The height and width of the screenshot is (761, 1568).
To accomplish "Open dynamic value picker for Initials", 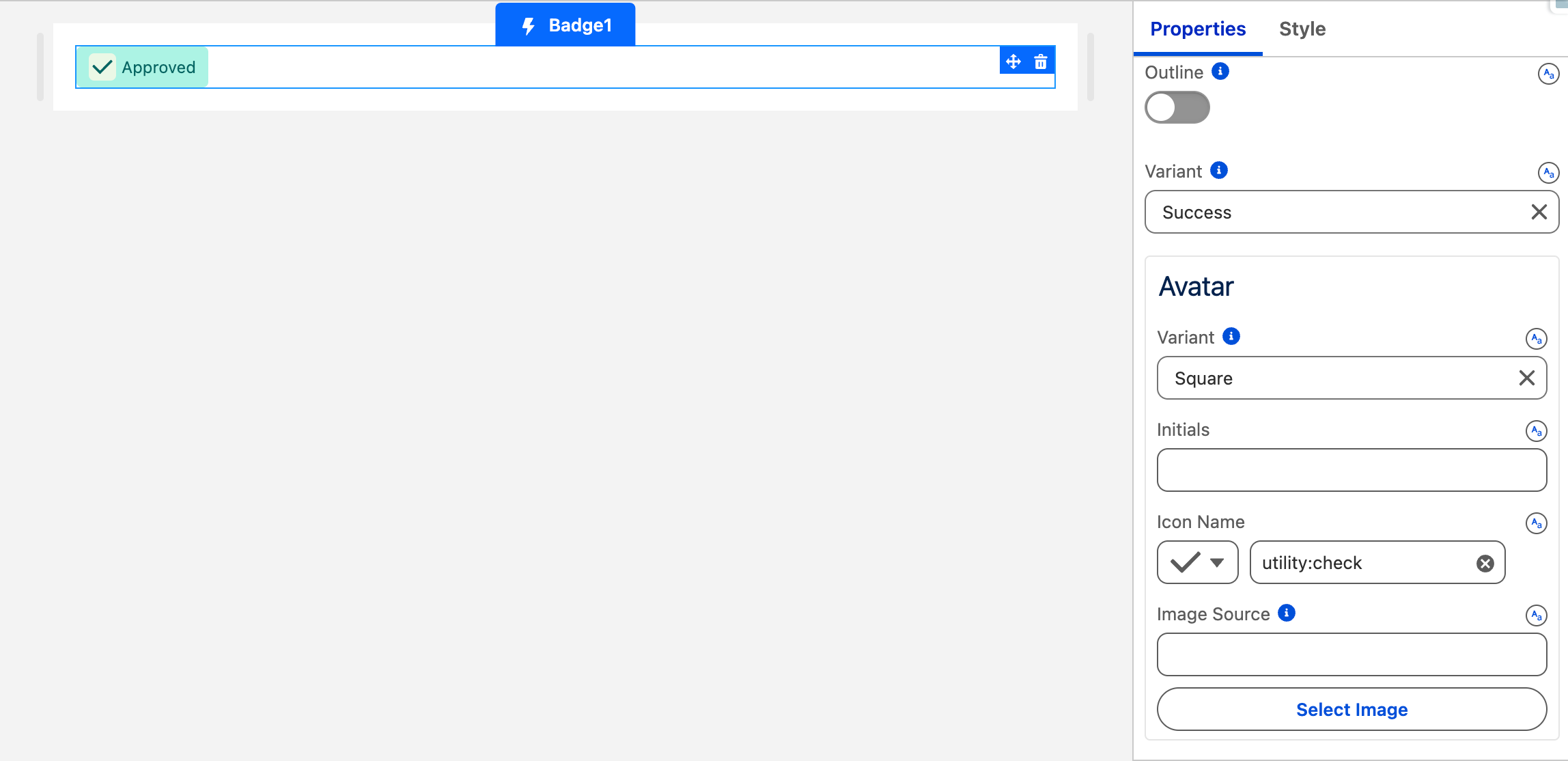I will [x=1536, y=431].
